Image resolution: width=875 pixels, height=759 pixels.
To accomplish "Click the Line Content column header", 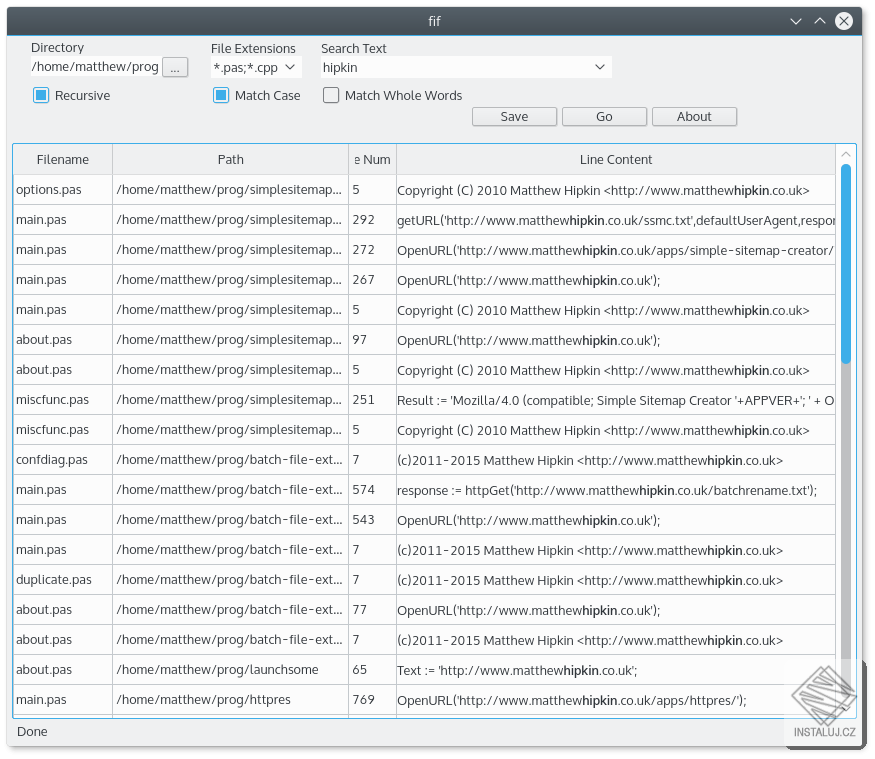I will pyautogui.click(x=616, y=160).
